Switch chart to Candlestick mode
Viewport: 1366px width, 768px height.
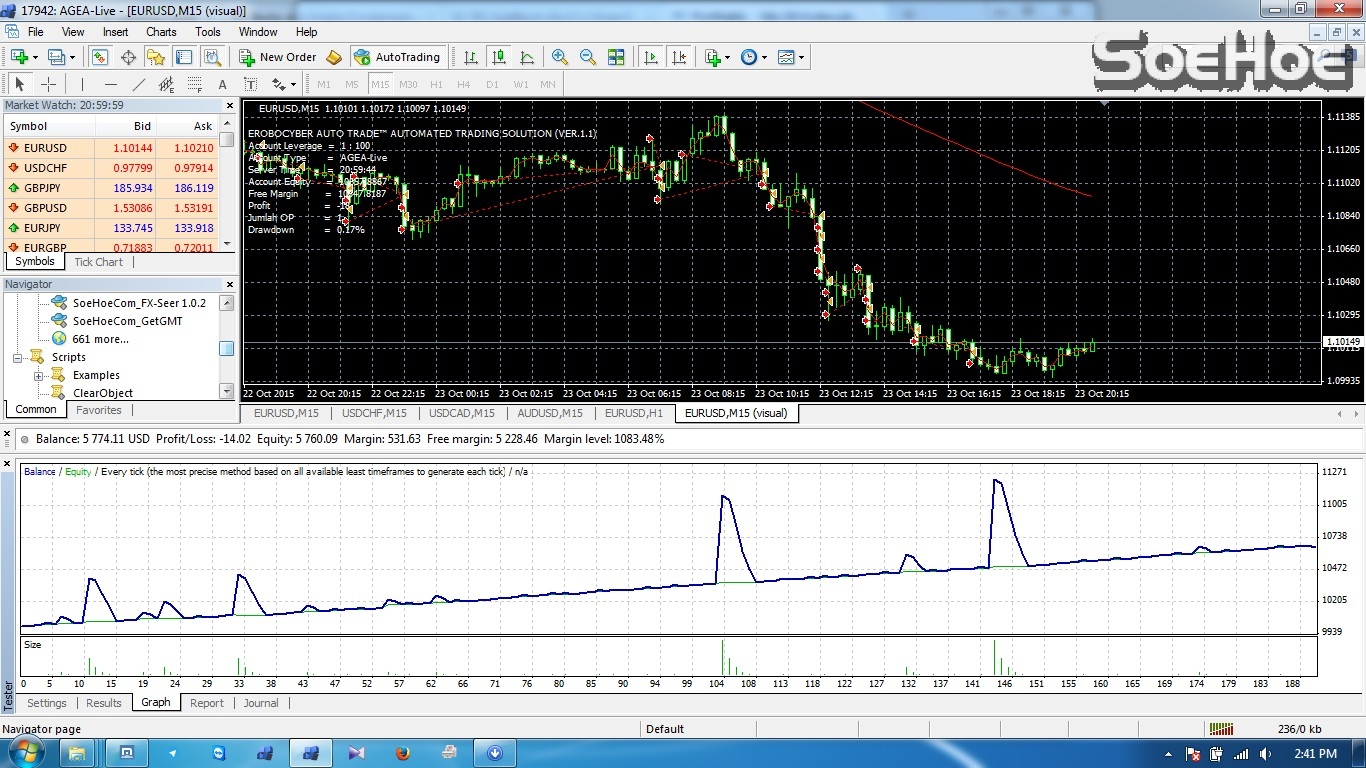click(500, 57)
